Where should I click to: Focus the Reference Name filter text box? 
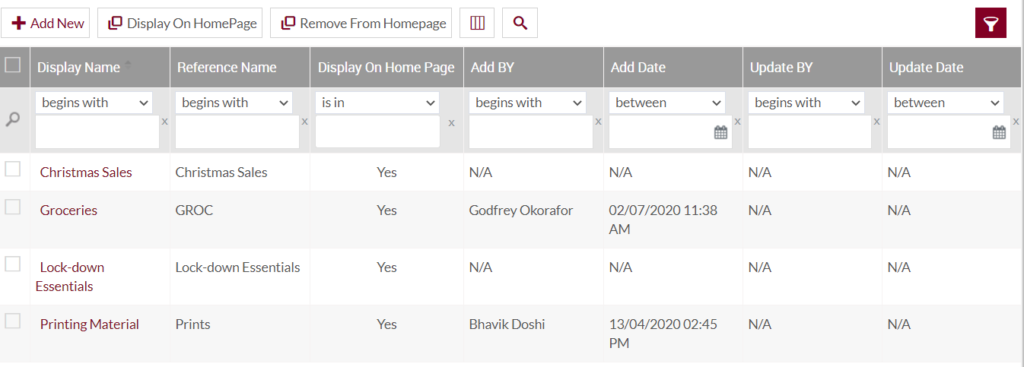pyautogui.click(x=237, y=132)
